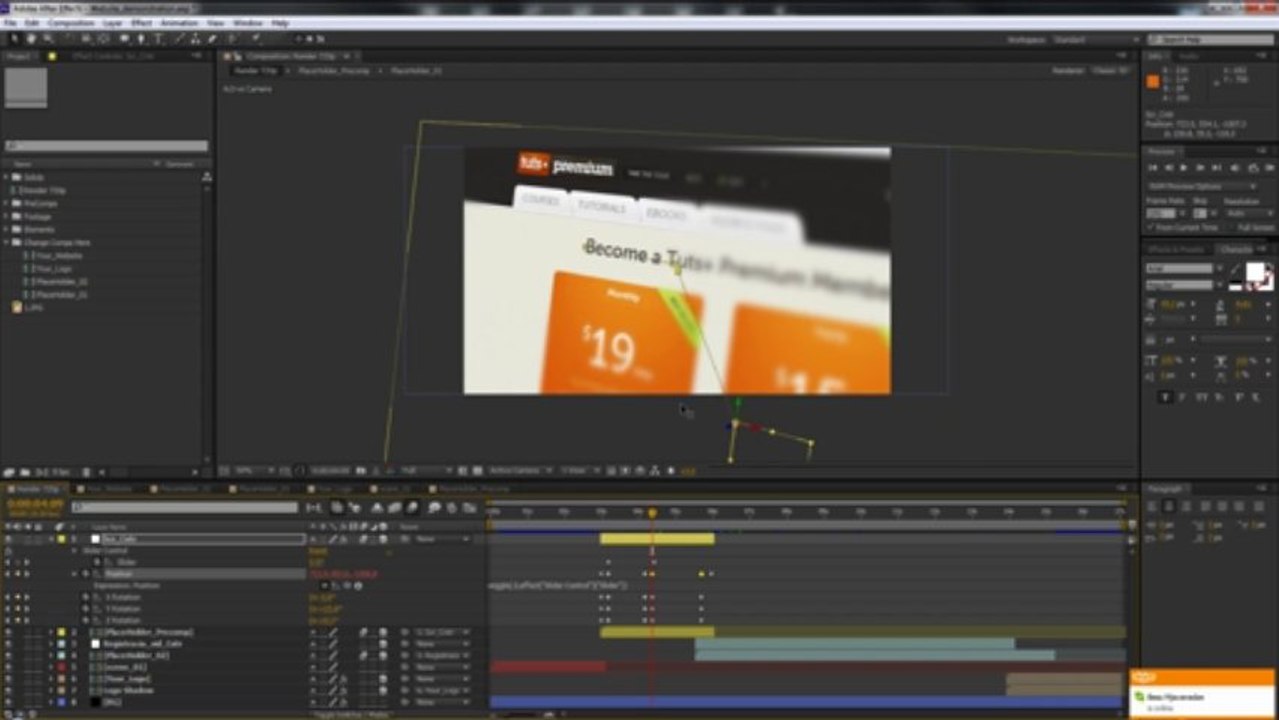This screenshot has height=720, width=1279.
Task: Select the Unified Camera tool
Action: [x=87, y=39]
